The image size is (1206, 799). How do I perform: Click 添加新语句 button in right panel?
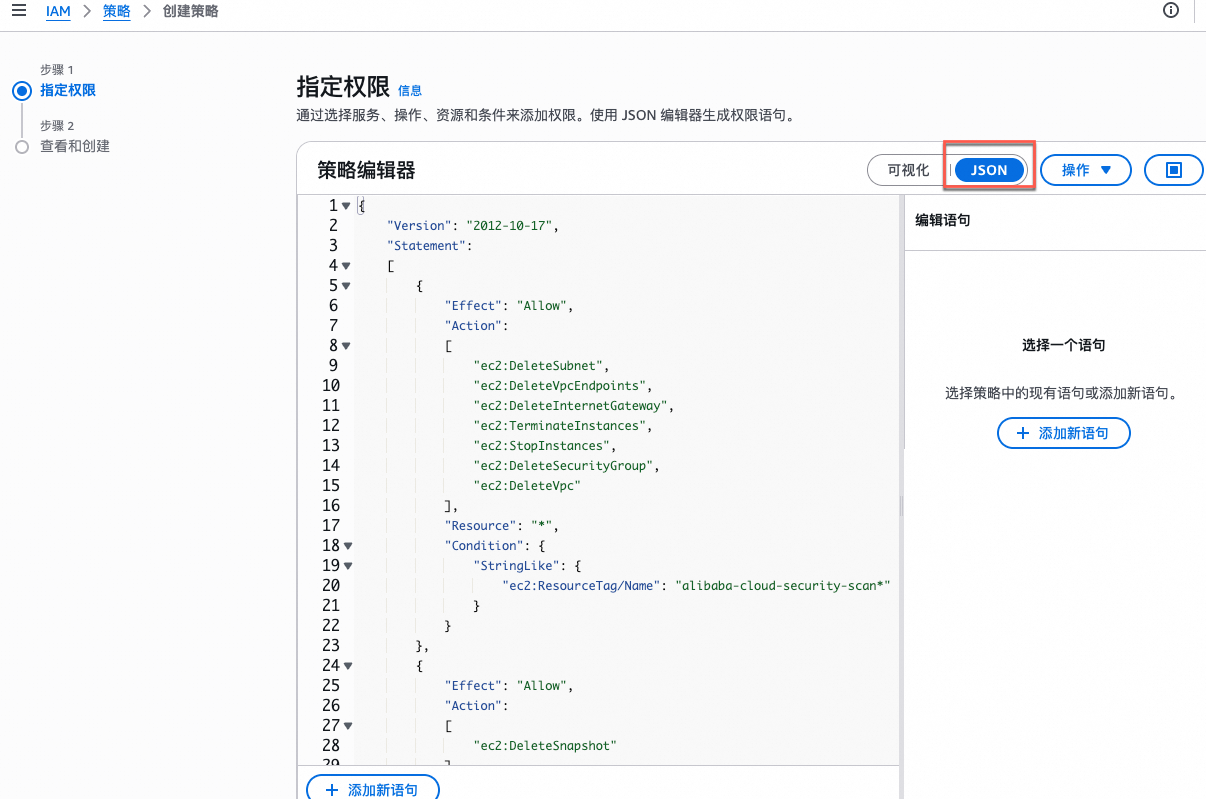tap(1064, 433)
